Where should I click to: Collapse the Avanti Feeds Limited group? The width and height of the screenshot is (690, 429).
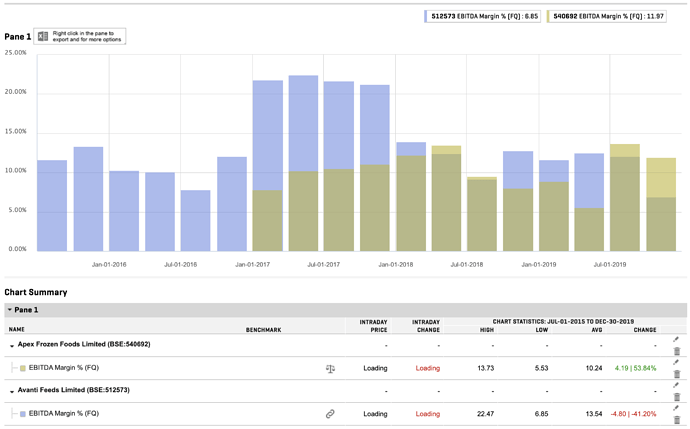12,390
